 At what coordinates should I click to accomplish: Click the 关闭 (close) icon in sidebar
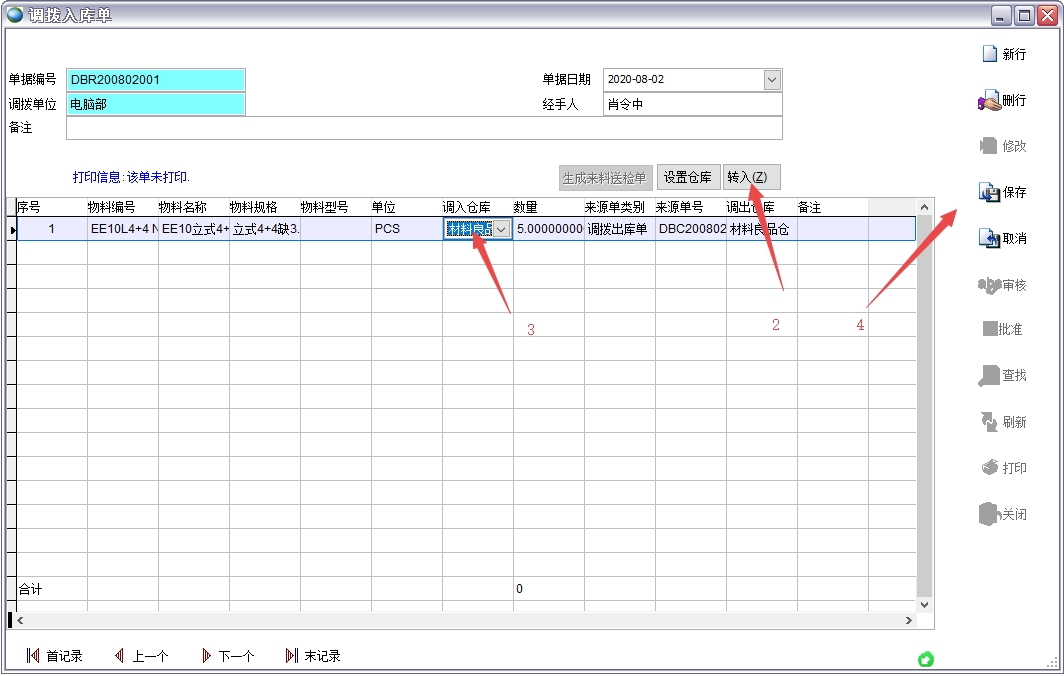988,514
